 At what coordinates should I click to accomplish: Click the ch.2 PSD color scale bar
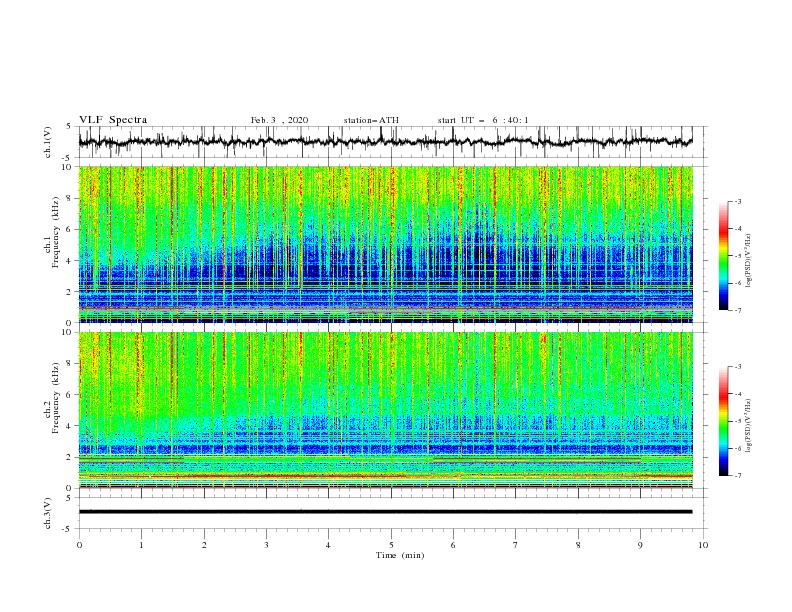point(723,421)
